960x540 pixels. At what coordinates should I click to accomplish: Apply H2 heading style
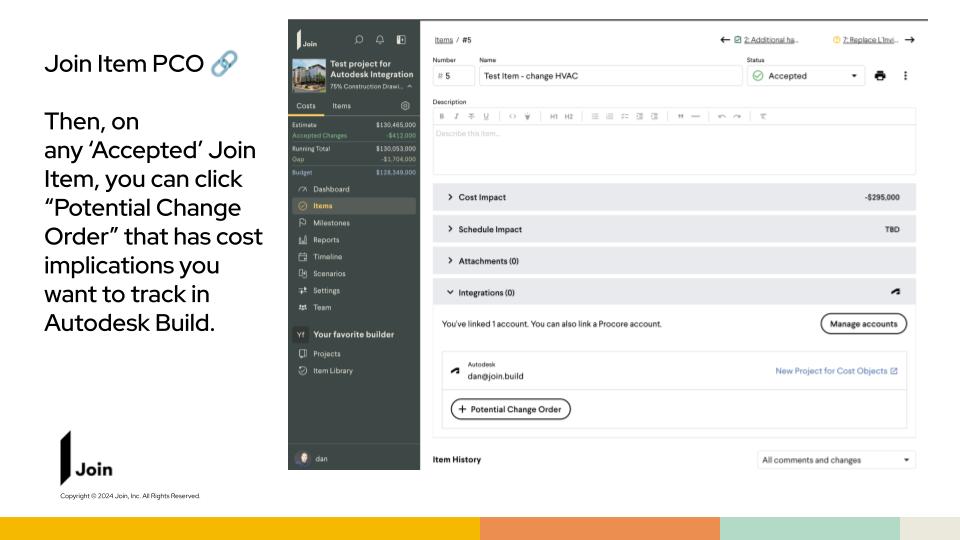click(569, 116)
